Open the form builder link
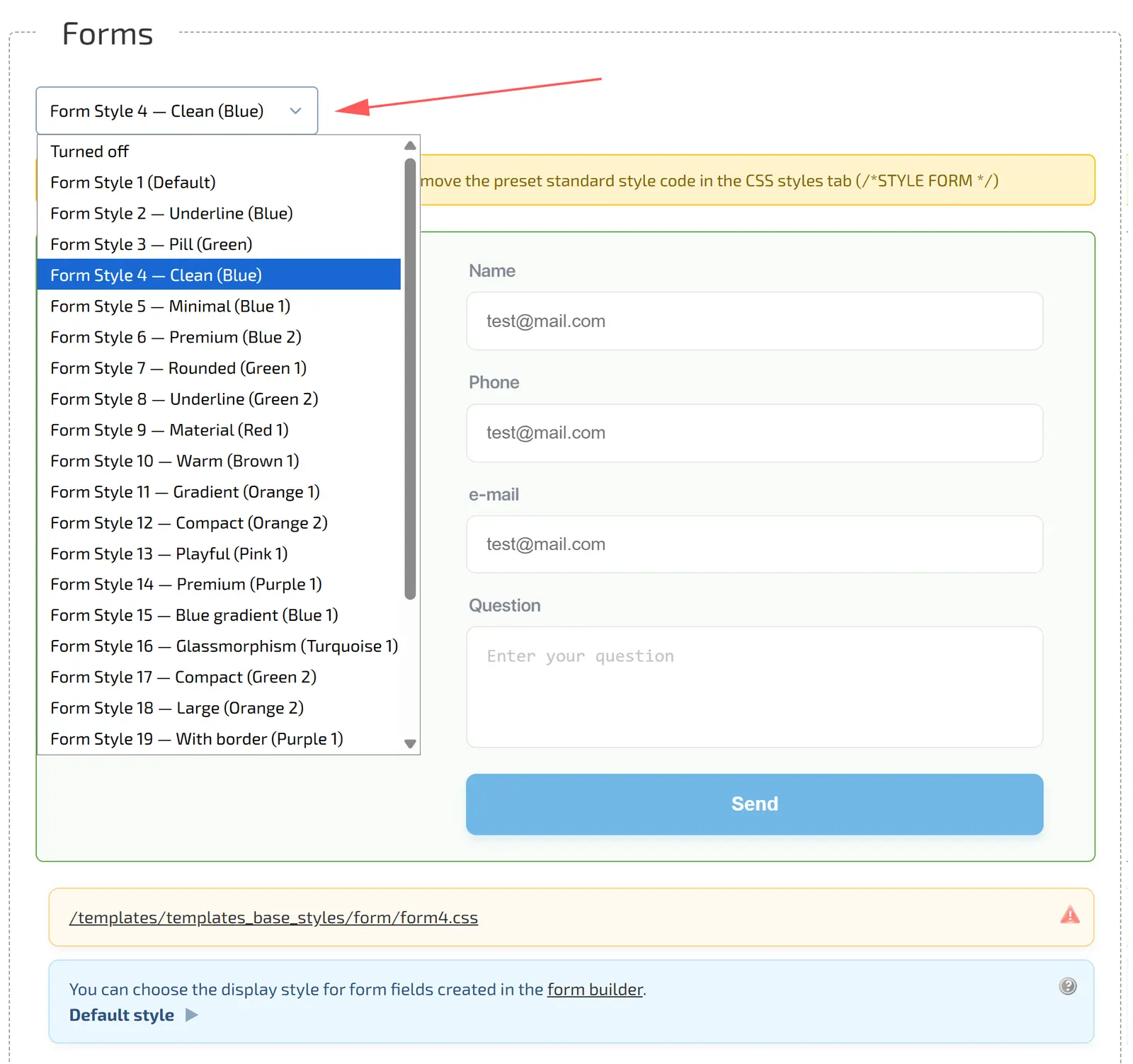Viewport: 1133px width, 1064px height. (x=595, y=989)
